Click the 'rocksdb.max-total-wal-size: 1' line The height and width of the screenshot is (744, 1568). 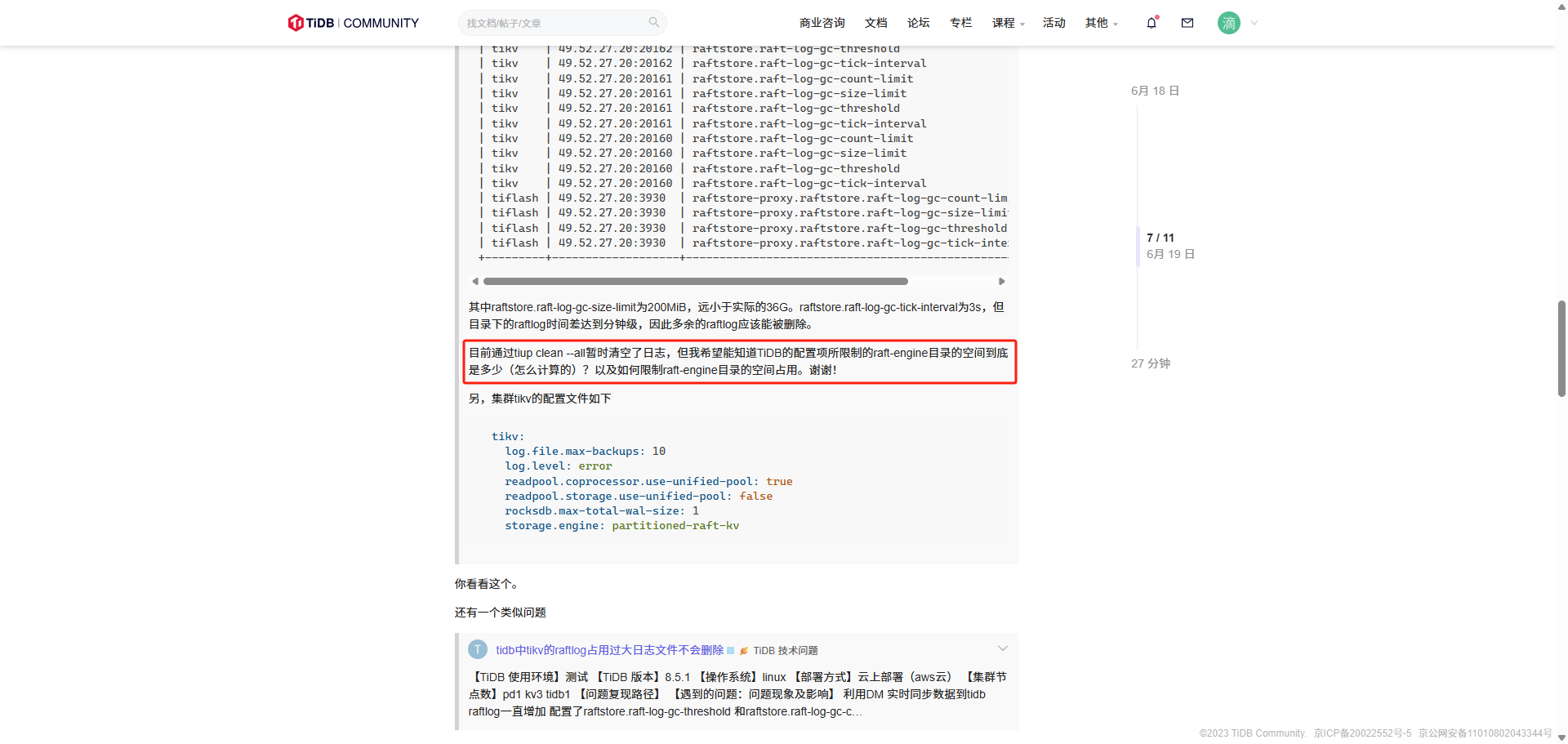click(x=602, y=511)
